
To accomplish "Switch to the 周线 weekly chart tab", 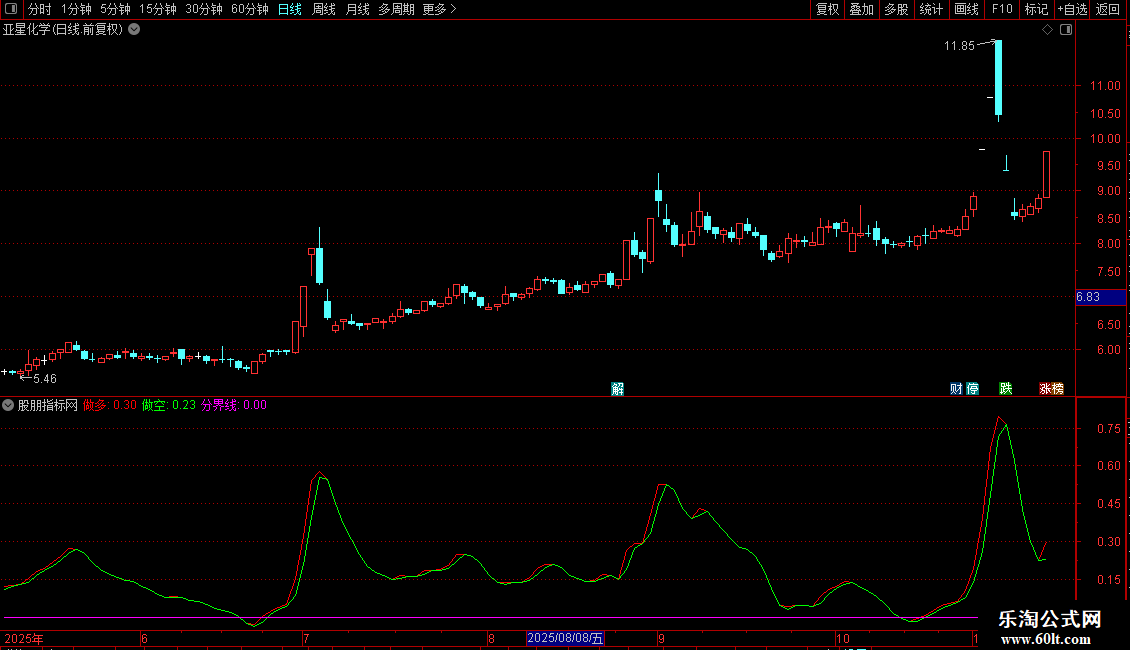I will (323, 9).
